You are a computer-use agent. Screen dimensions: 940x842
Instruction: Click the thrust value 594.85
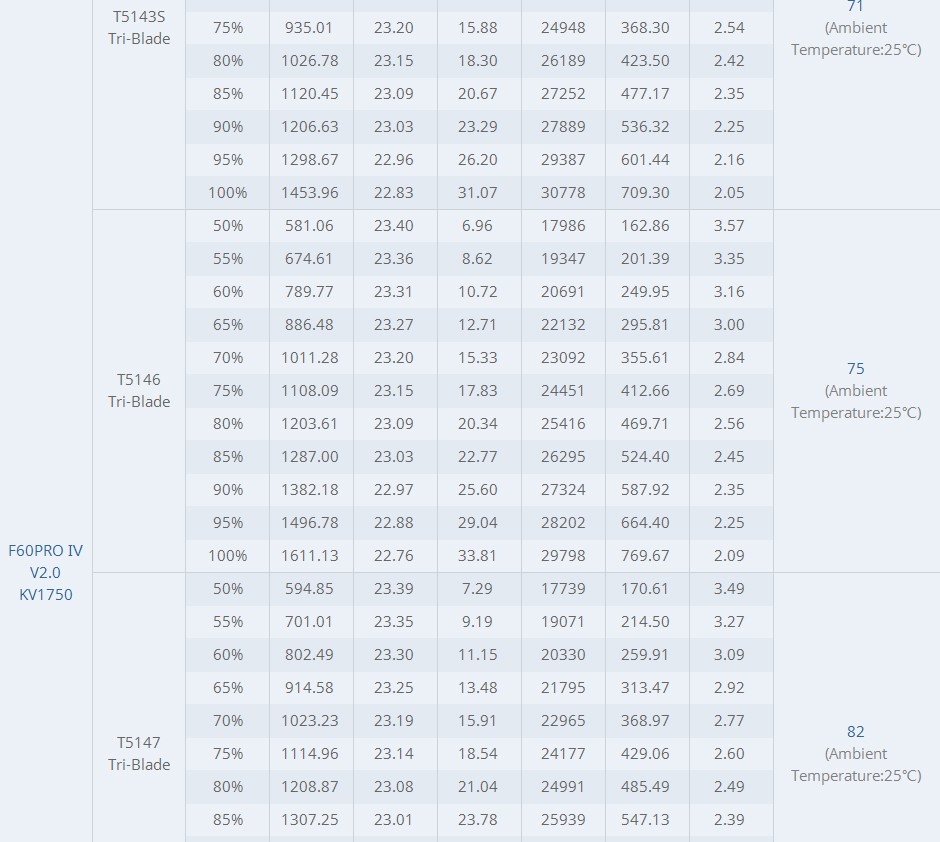pyautogui.click(x=310, y=588)
